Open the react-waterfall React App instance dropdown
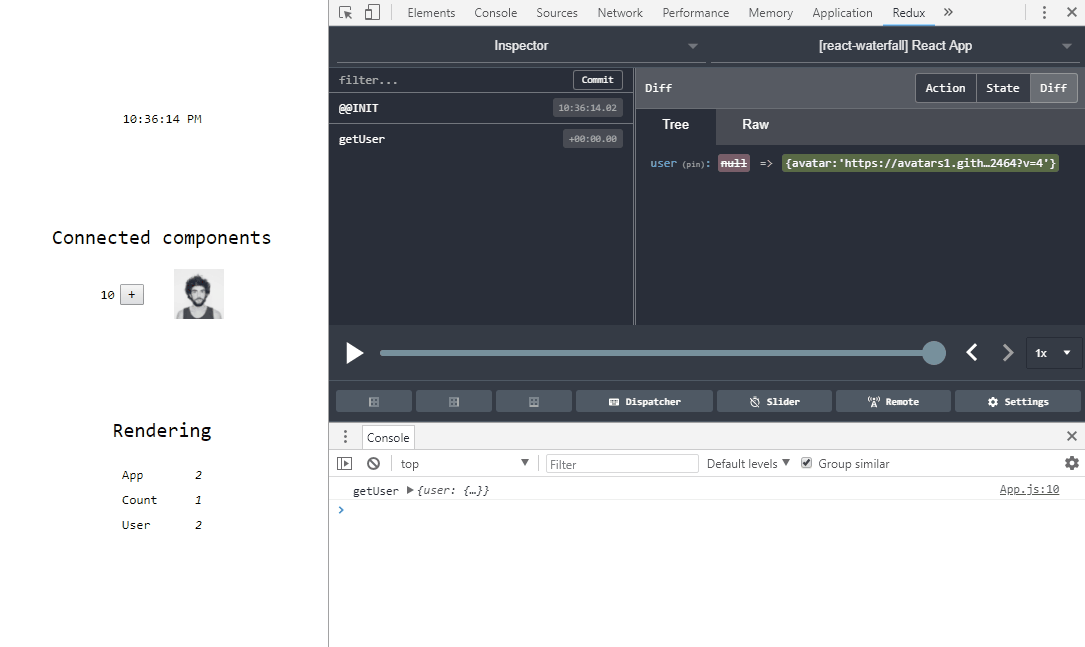 895,46
